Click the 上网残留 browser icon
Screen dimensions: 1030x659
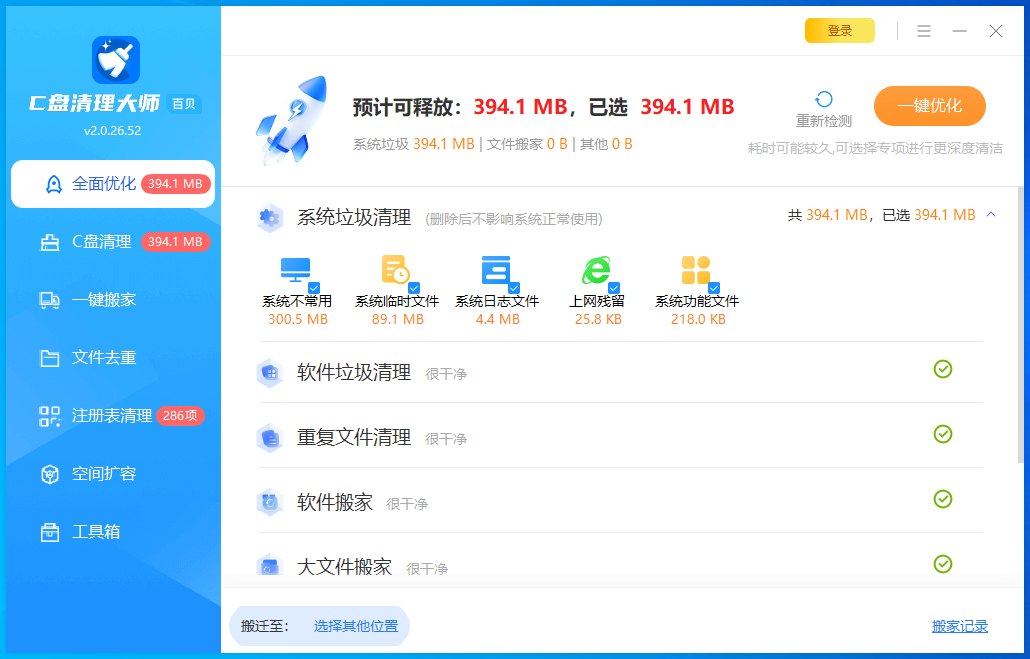coord(596,270)
